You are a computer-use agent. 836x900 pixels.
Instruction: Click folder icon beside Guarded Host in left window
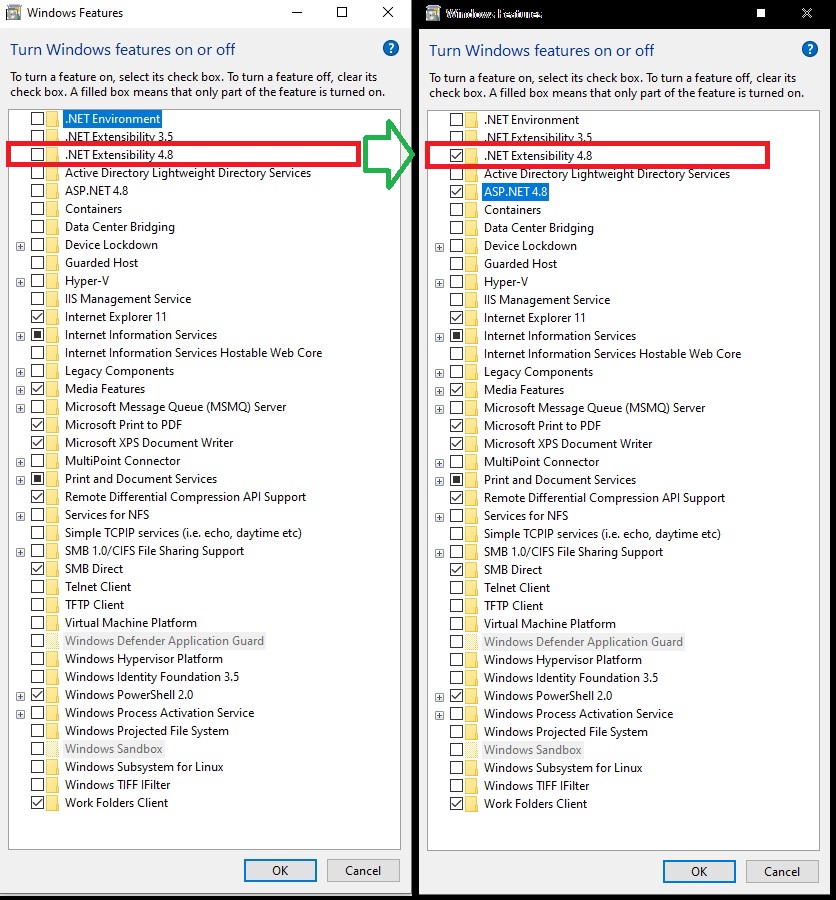pyautogui.click(x=52, y=263)
